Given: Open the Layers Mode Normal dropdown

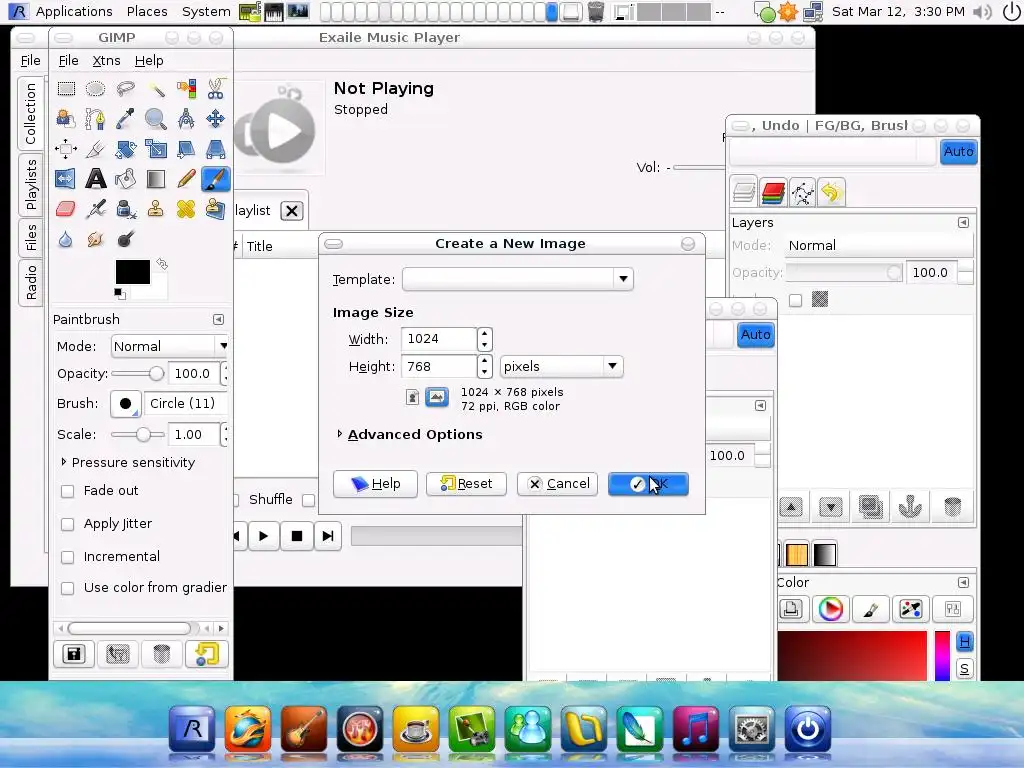Looking at the screenshot, I should click(879, 246).
